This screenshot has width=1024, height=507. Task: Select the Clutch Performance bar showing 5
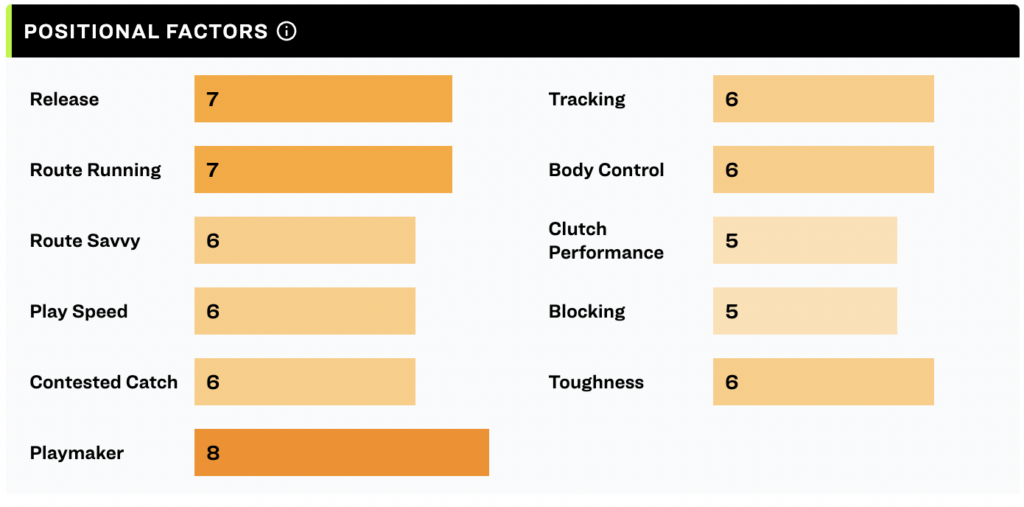click(805, 240)
